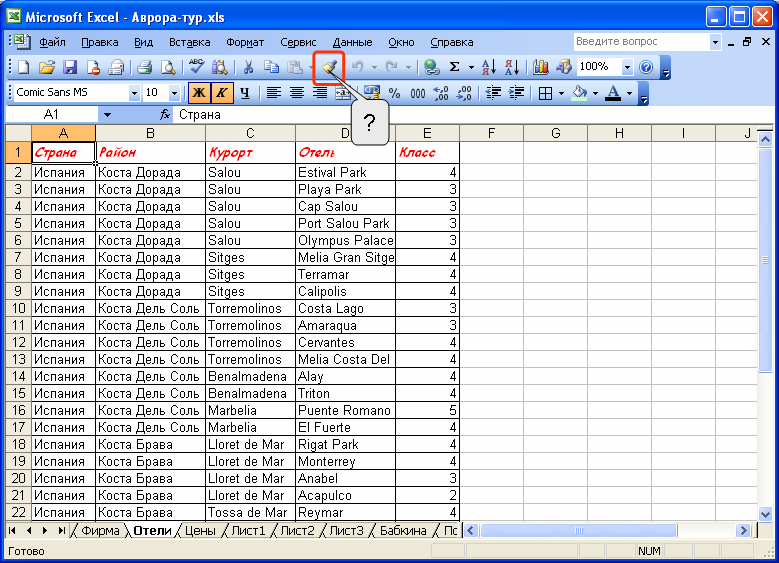This screenshot has height=563, width=779.
Task: Toggle underline formatting (Ч)
Action: 242,93
